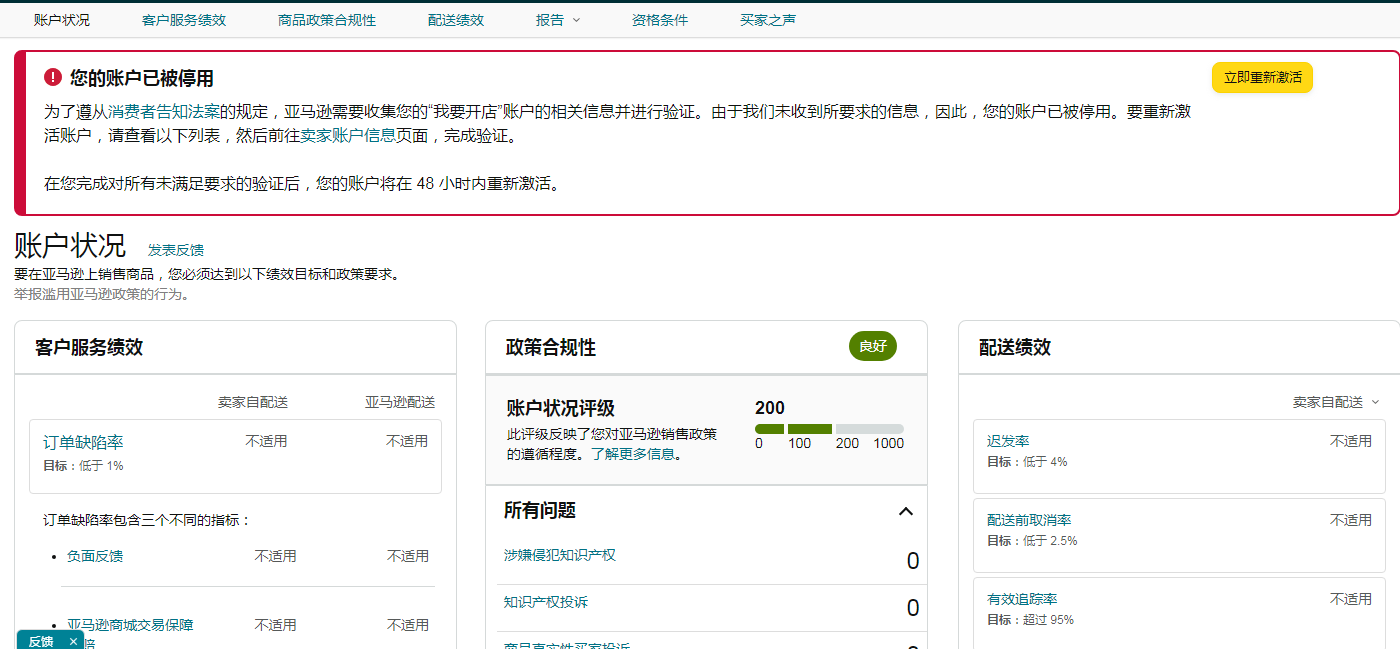Click the 200 account health rating value
1400x649 pixels.
click(x=770, y=408)
